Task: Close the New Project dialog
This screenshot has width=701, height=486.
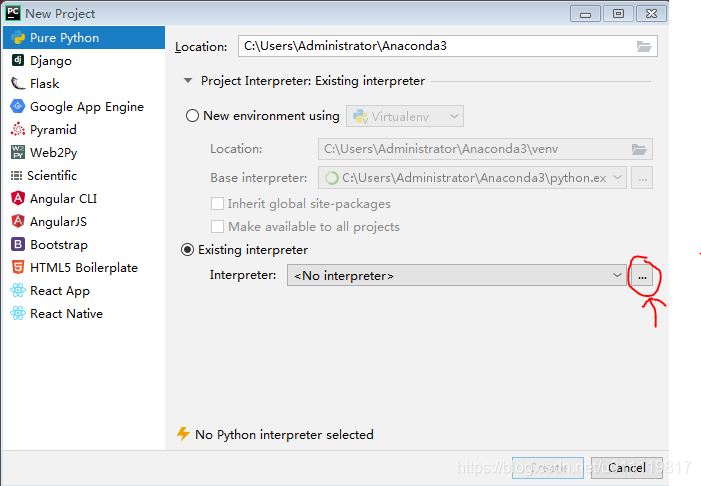Action: click(x=651, y=13)
